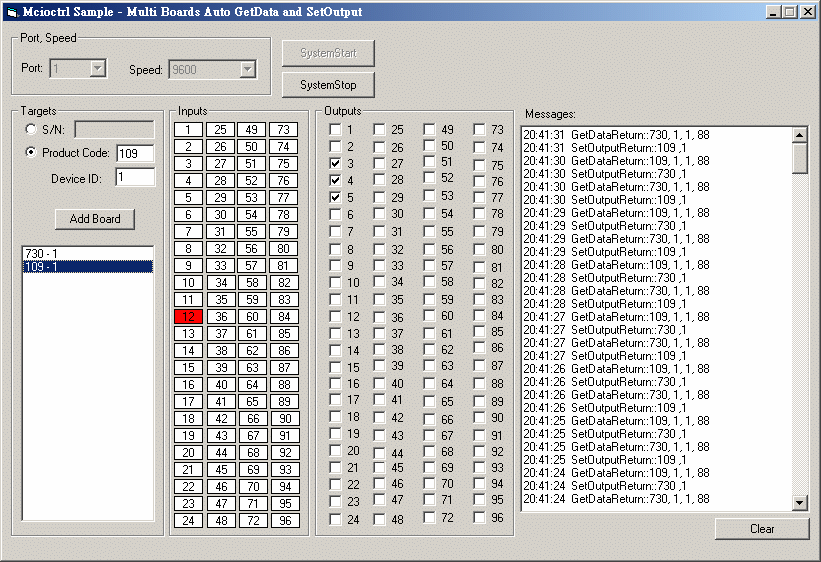Click the red input indicator 12
The height and width of the screenshot is (562, 821).
point(188,317)
